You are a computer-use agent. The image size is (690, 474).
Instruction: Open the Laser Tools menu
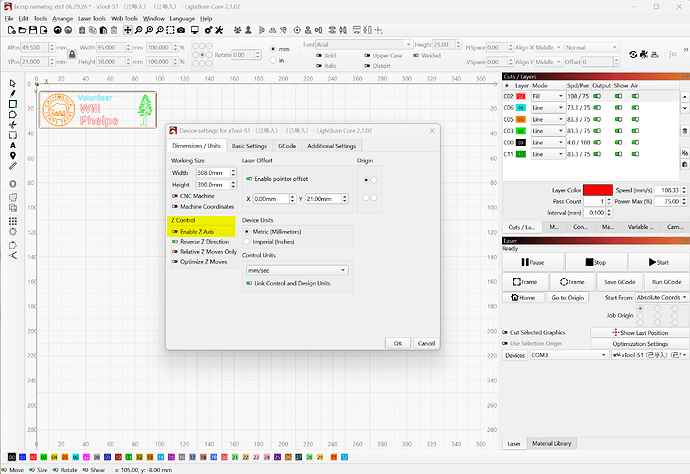[92, 18]
